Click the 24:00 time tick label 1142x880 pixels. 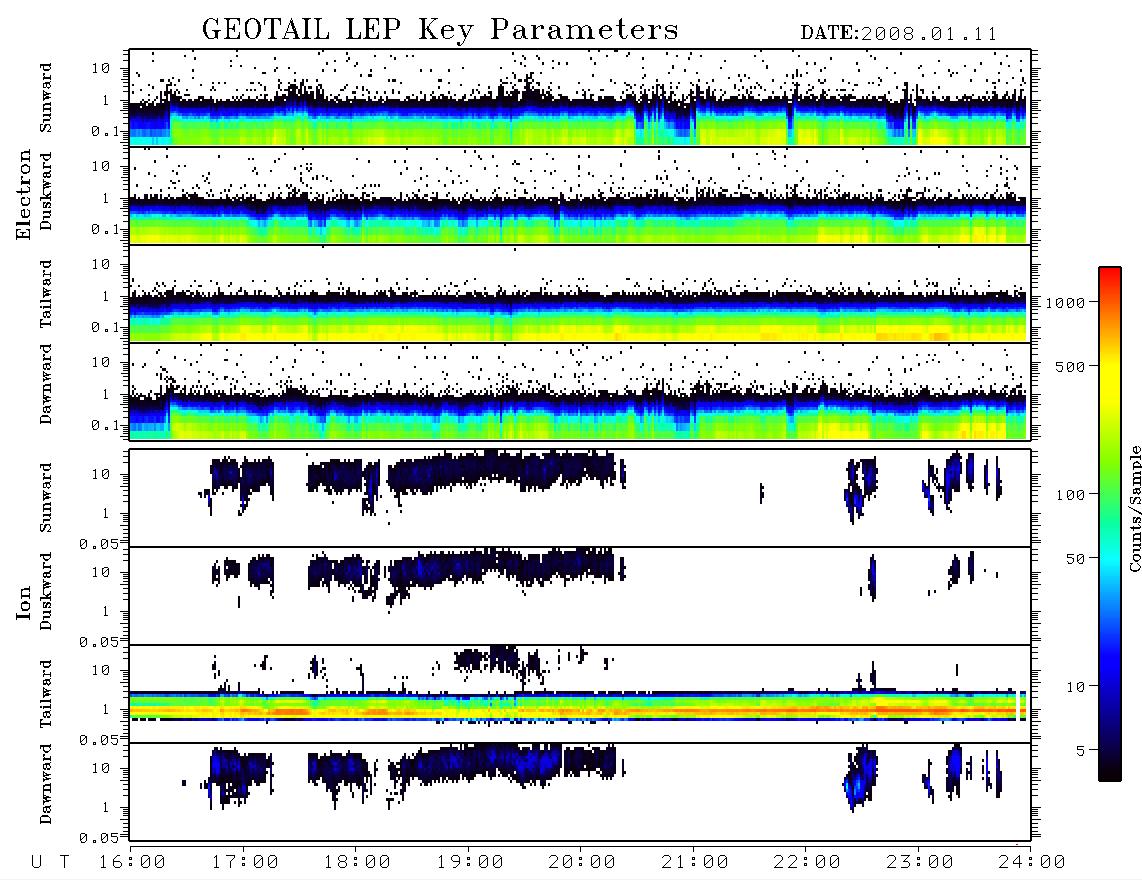1031,863
